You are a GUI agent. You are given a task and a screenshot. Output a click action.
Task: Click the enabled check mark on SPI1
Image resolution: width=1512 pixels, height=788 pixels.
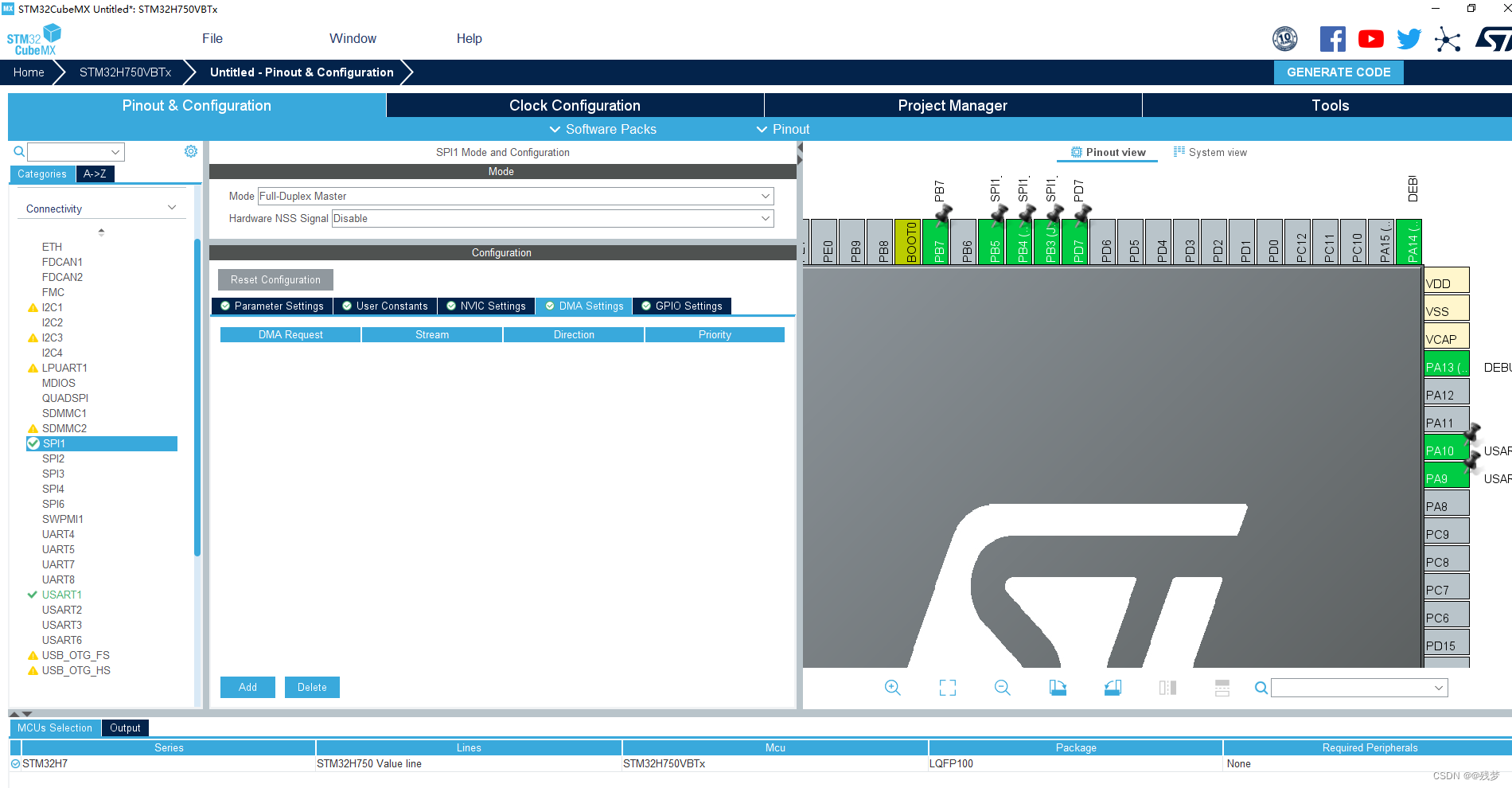33,443
